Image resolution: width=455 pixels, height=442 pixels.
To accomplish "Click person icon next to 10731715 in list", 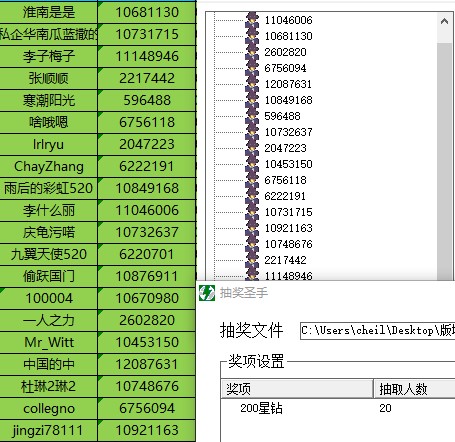I will point(252,212).
